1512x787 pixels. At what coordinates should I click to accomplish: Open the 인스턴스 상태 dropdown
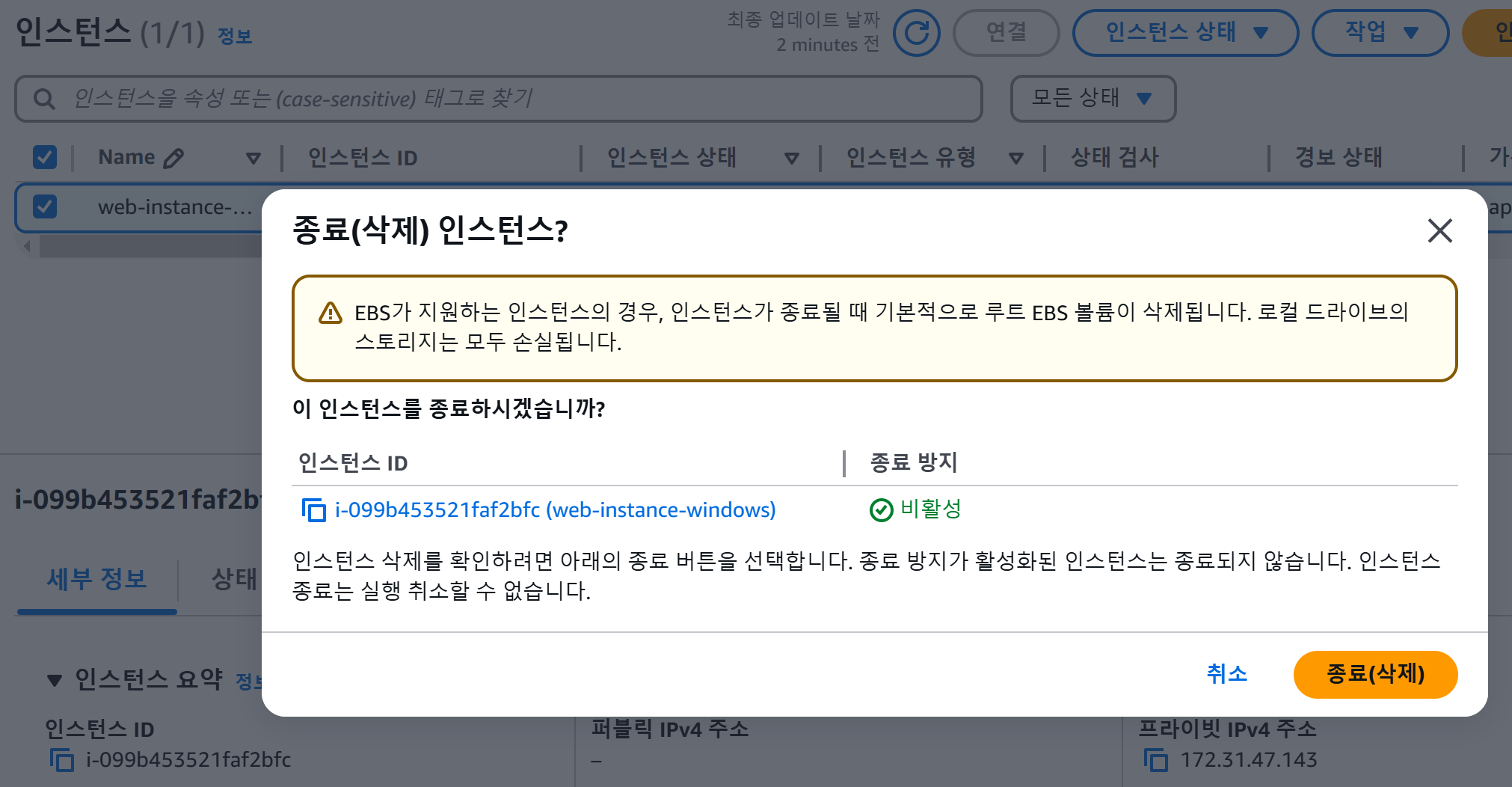(1185, 33)
